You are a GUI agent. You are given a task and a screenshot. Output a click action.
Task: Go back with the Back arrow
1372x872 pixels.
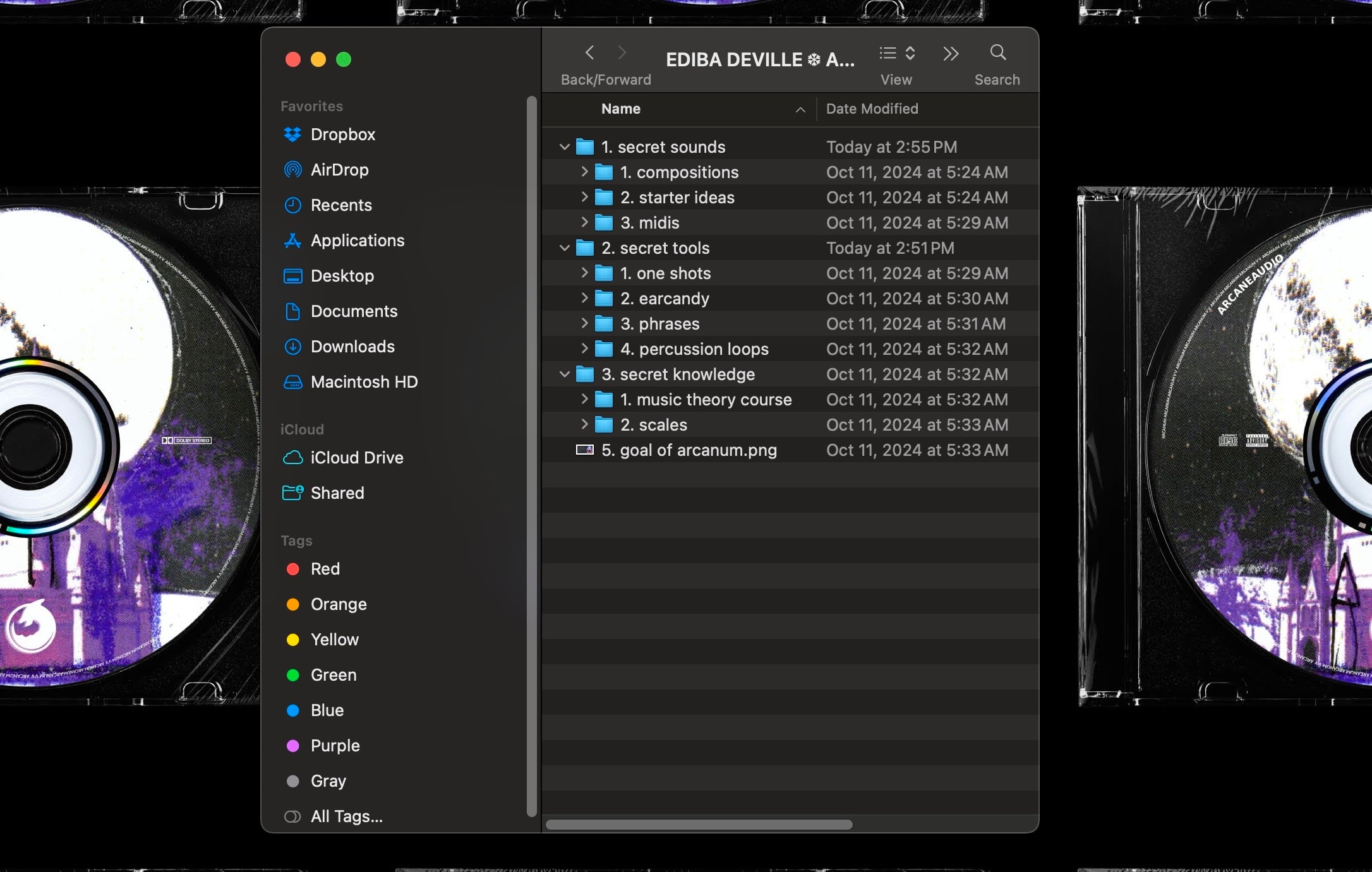click(589, 52)
